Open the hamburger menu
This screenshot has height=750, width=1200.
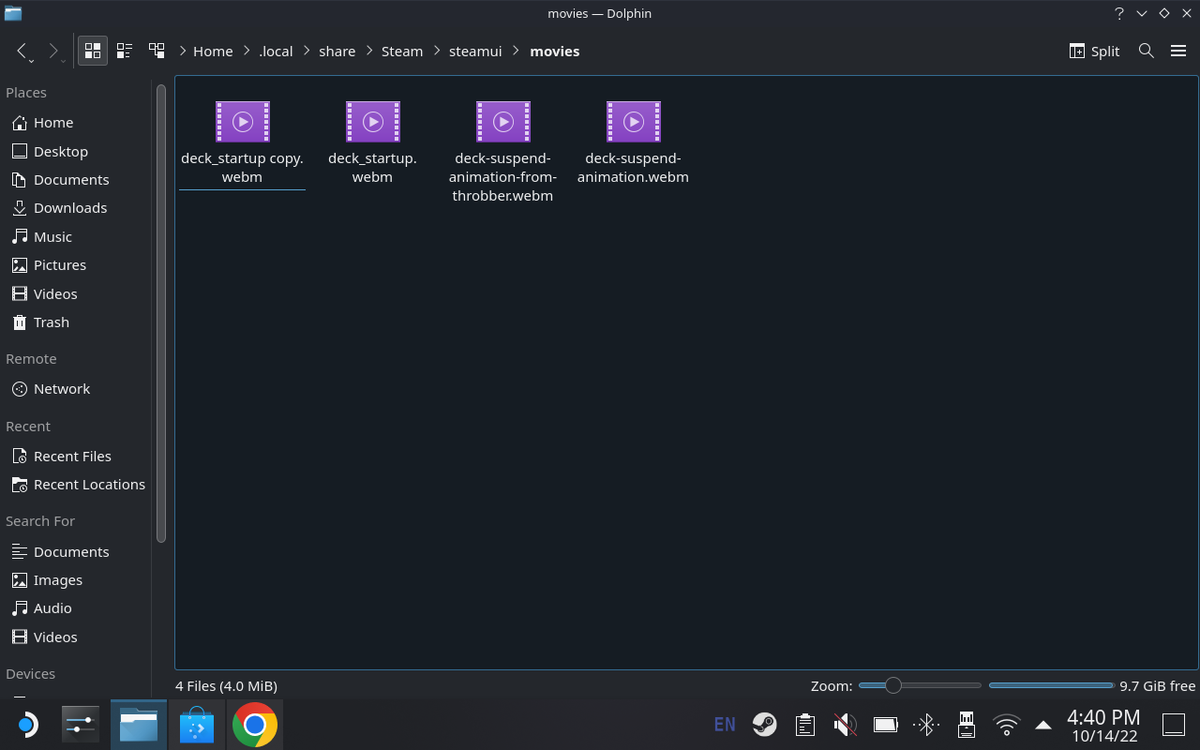[1178, 50]
